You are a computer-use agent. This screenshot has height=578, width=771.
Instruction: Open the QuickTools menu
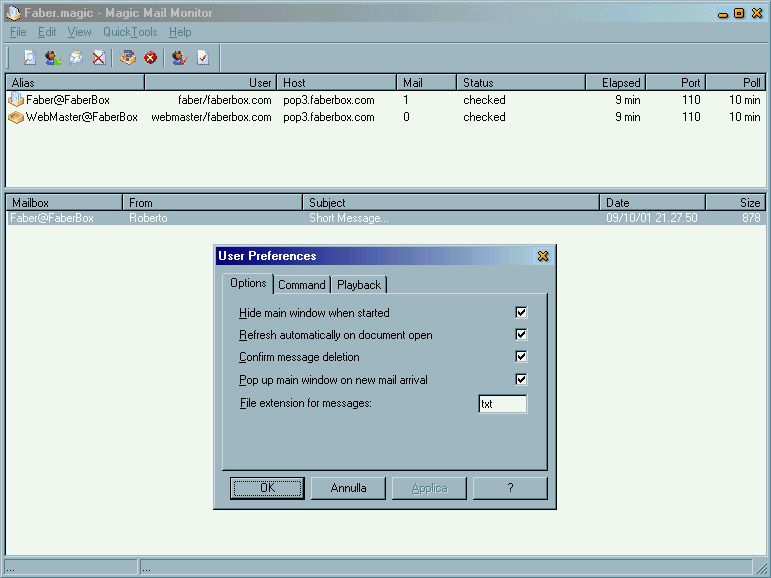[130, 32]
